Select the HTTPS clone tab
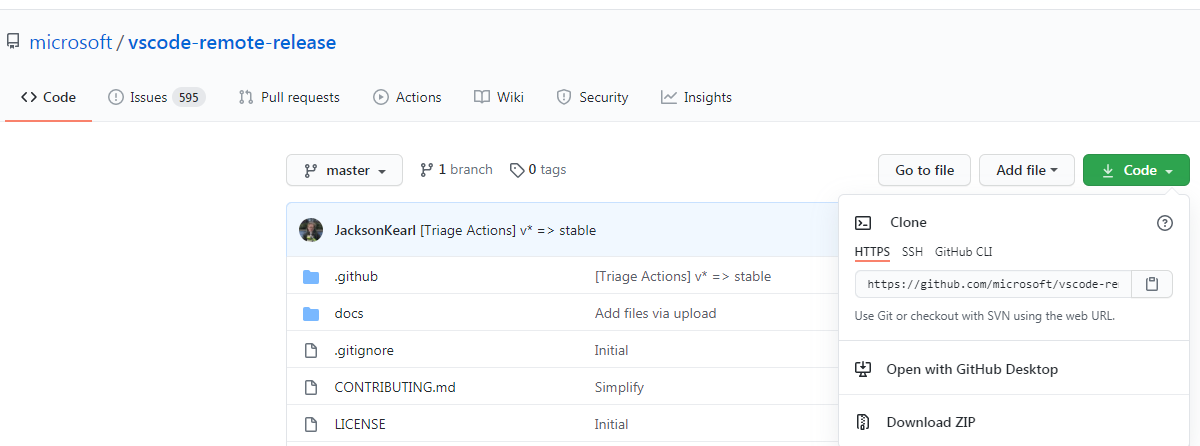Screen dimensions: 1200x446 (872, 252)
